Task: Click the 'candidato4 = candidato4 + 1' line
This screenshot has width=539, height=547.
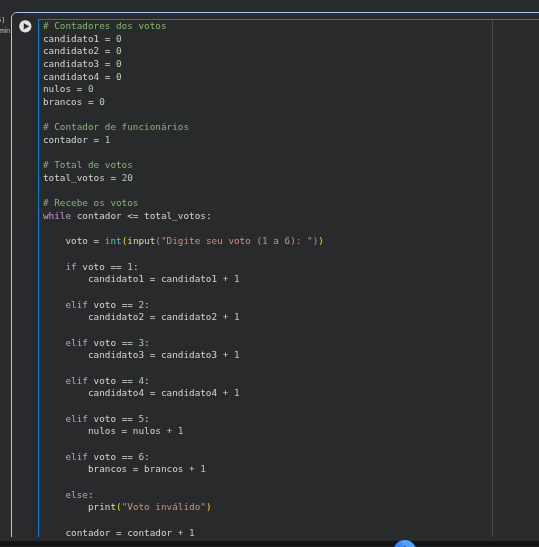Action: [x=164, y=393]
